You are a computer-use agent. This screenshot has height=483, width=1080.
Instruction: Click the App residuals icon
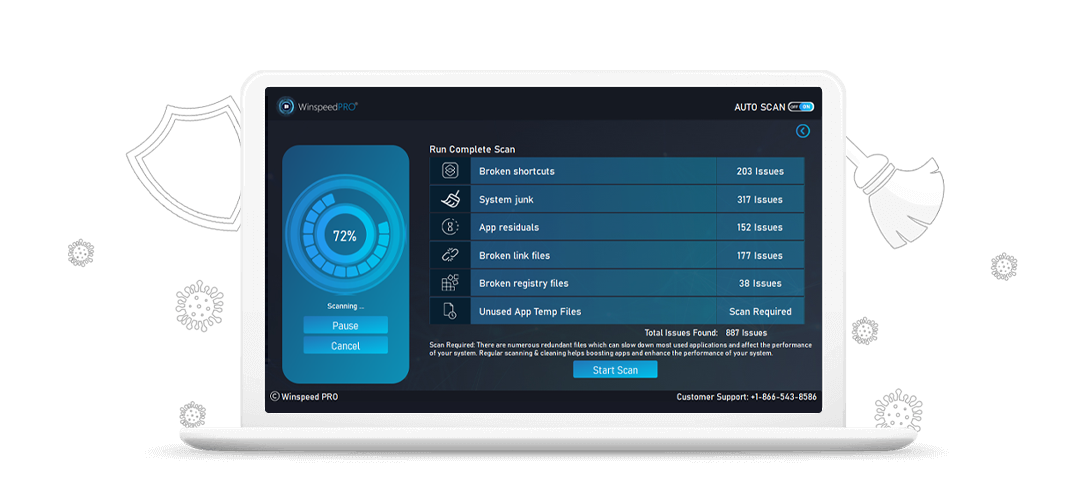(x=450, y=227)
